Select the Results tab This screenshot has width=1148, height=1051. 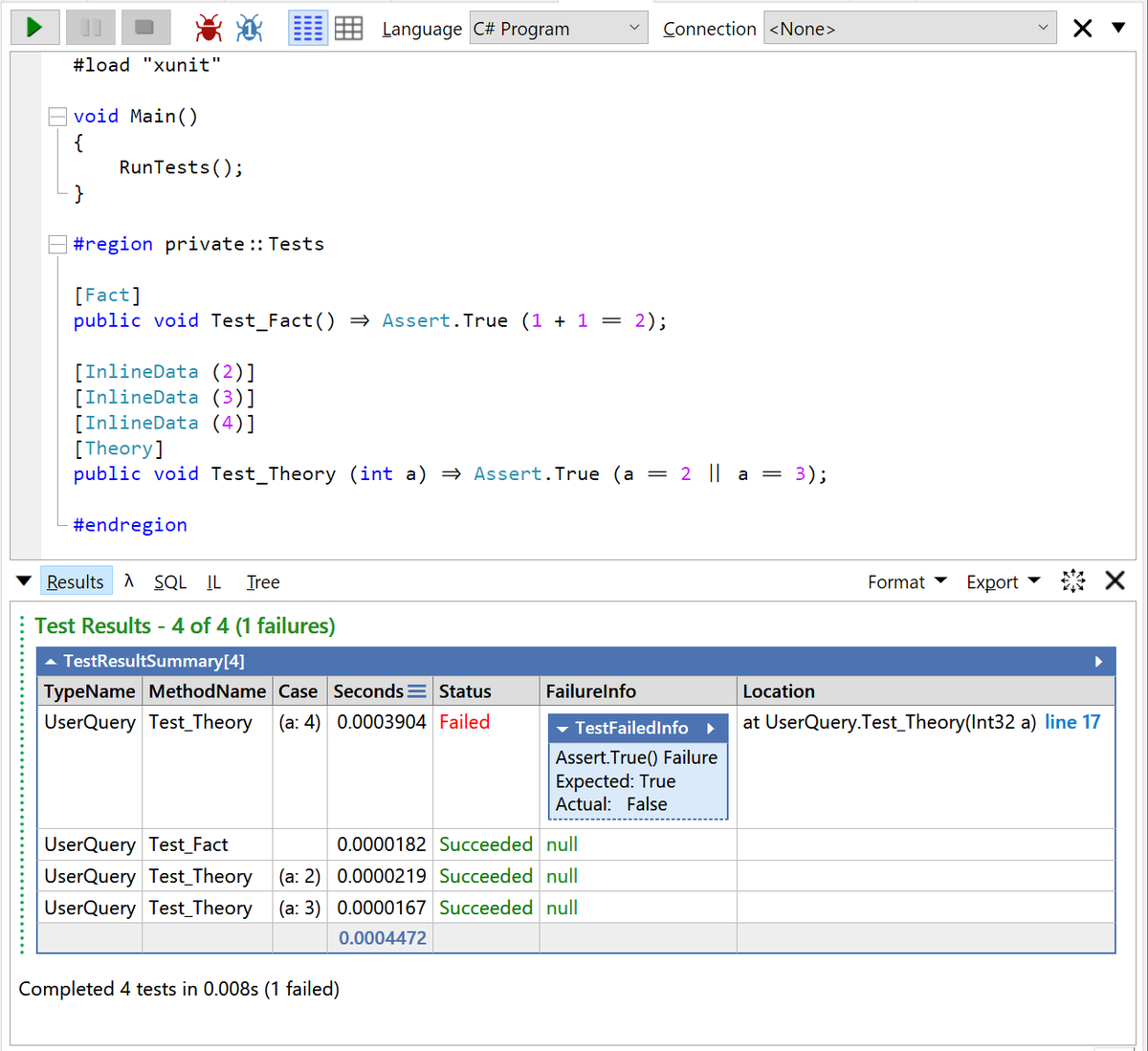[76, 581]
